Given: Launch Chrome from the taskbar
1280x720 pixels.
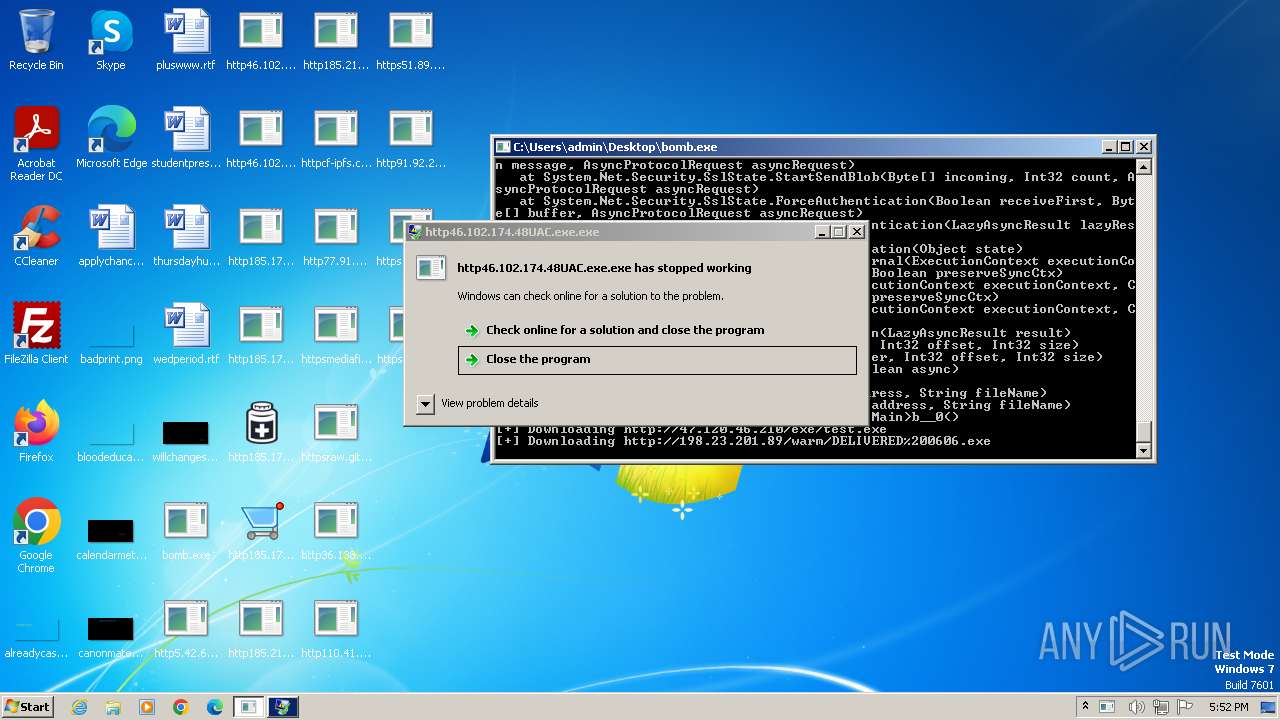Looking at the screenshot, I should 181,707.
